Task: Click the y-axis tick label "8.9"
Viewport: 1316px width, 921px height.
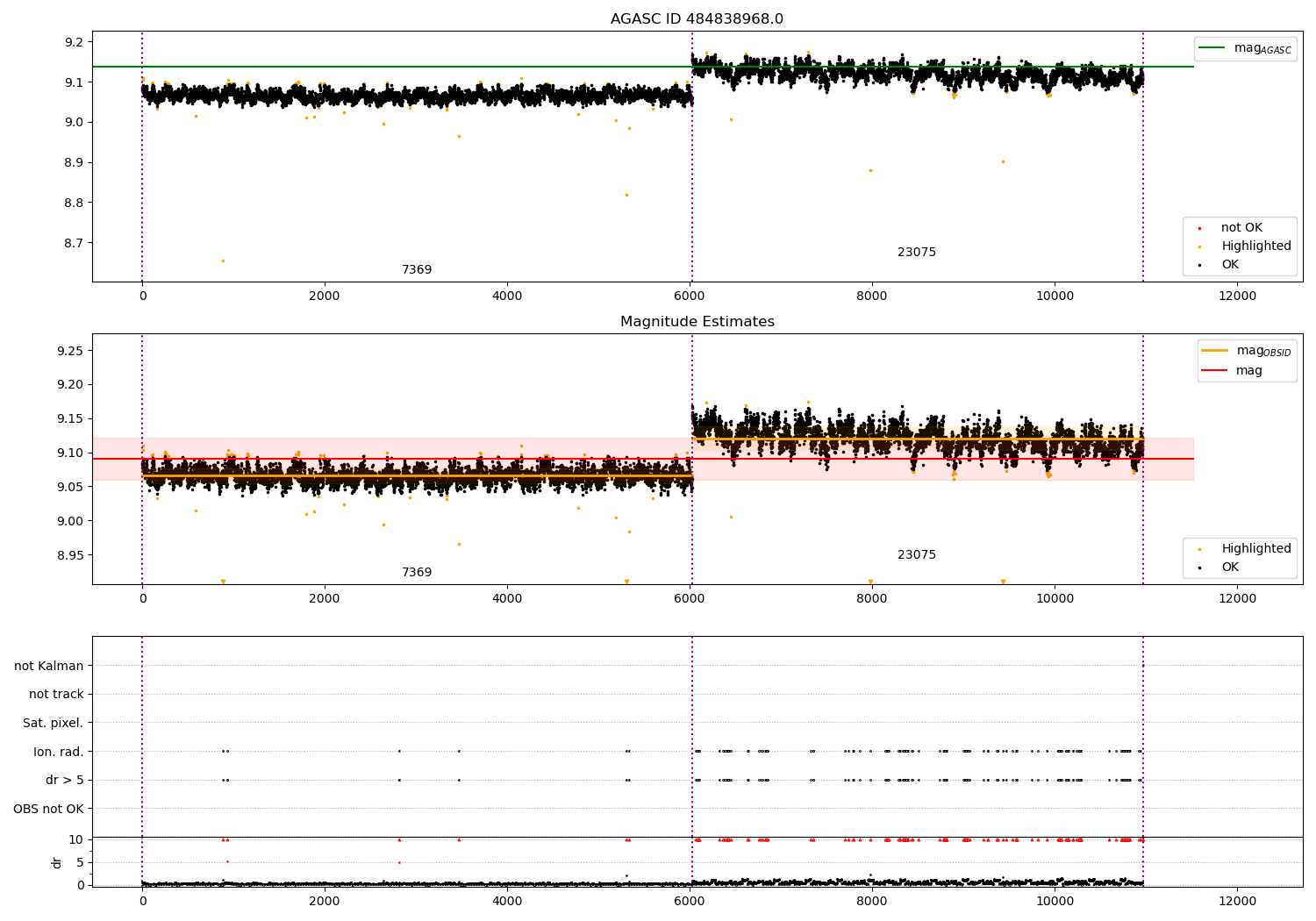Action: (x=75, y=163)
